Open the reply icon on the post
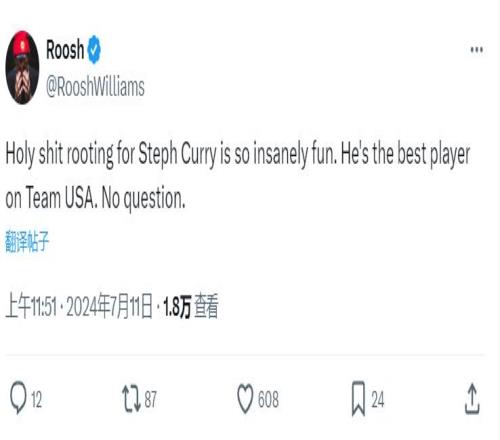Screen dimensions: 500x440 coord(18,398)
